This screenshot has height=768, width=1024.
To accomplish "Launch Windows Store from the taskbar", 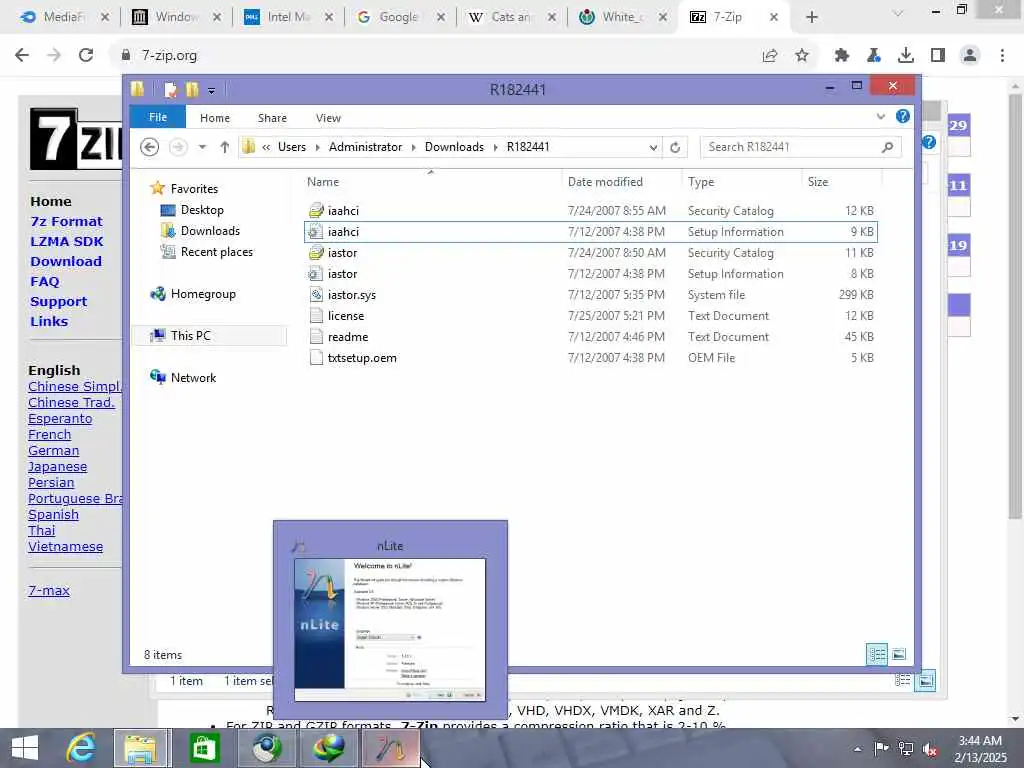I will (203, 748).
